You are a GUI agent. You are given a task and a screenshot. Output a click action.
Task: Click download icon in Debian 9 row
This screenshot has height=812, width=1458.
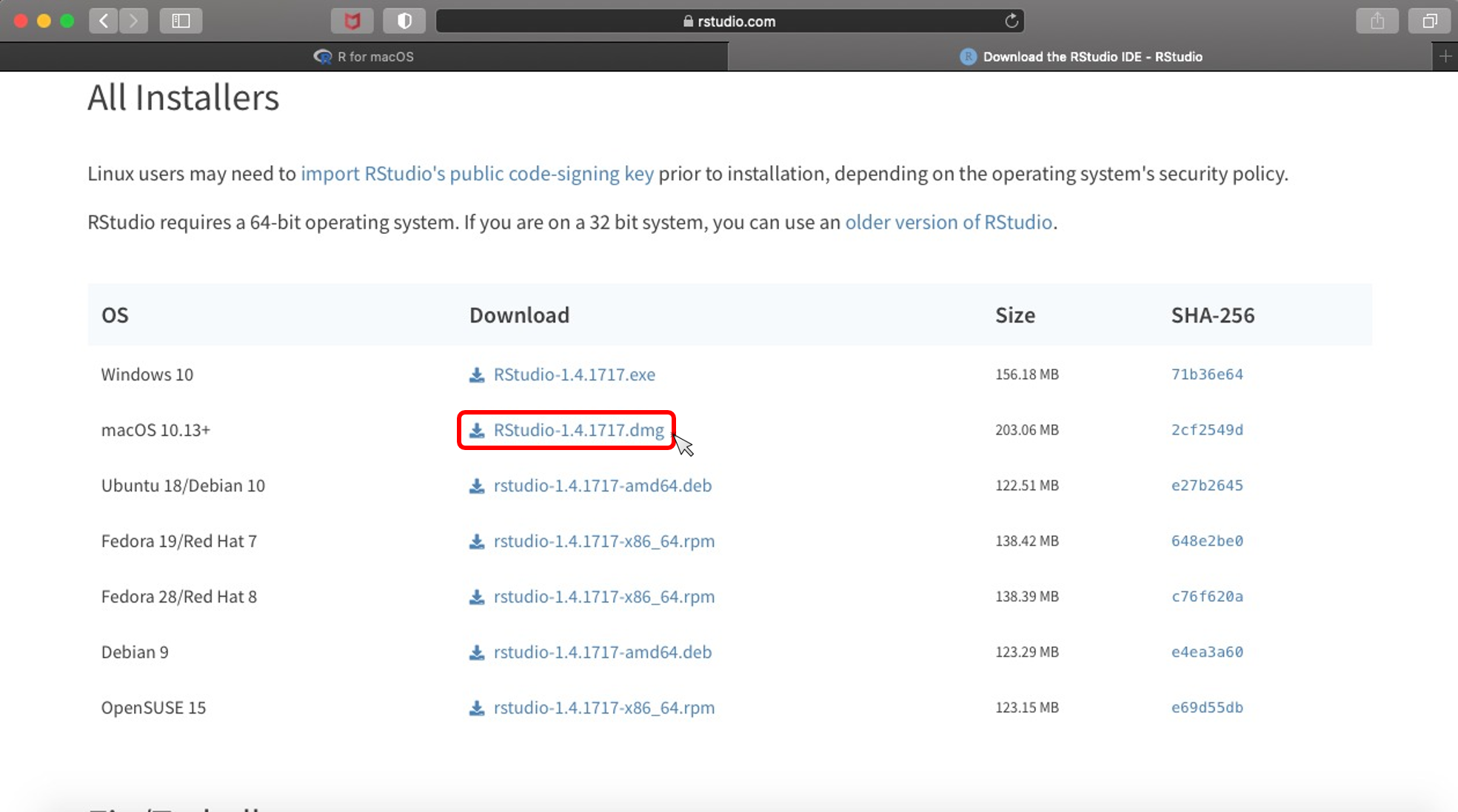[x=477, y=652]
